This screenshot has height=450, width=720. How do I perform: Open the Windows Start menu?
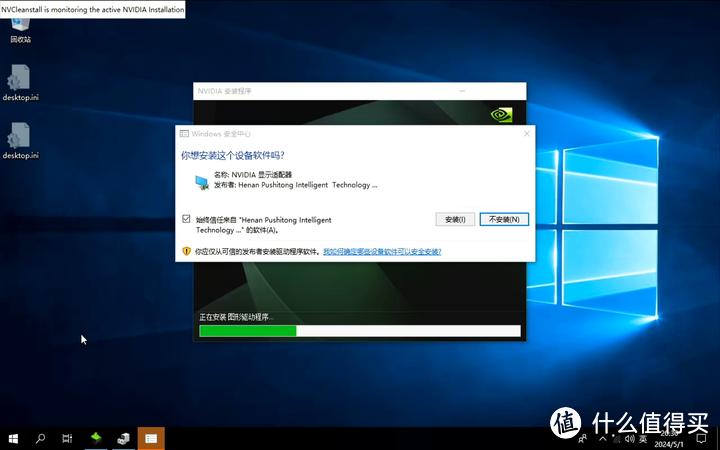click(14, 438)
